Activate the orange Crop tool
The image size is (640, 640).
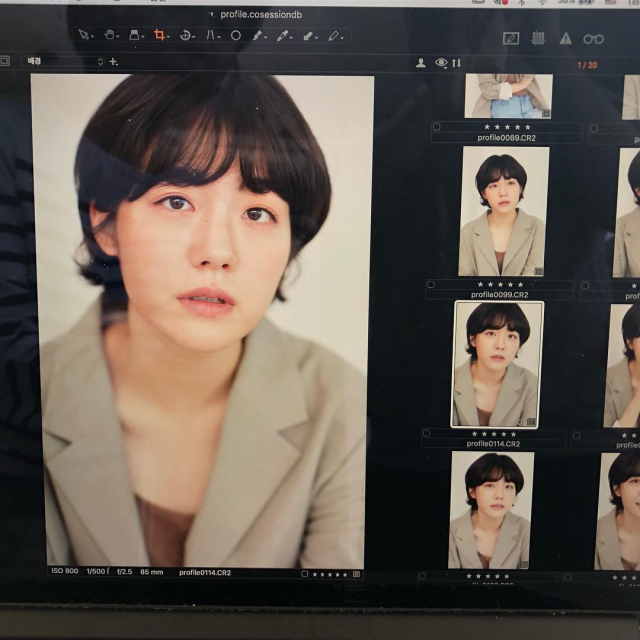[x=161, y=35]
